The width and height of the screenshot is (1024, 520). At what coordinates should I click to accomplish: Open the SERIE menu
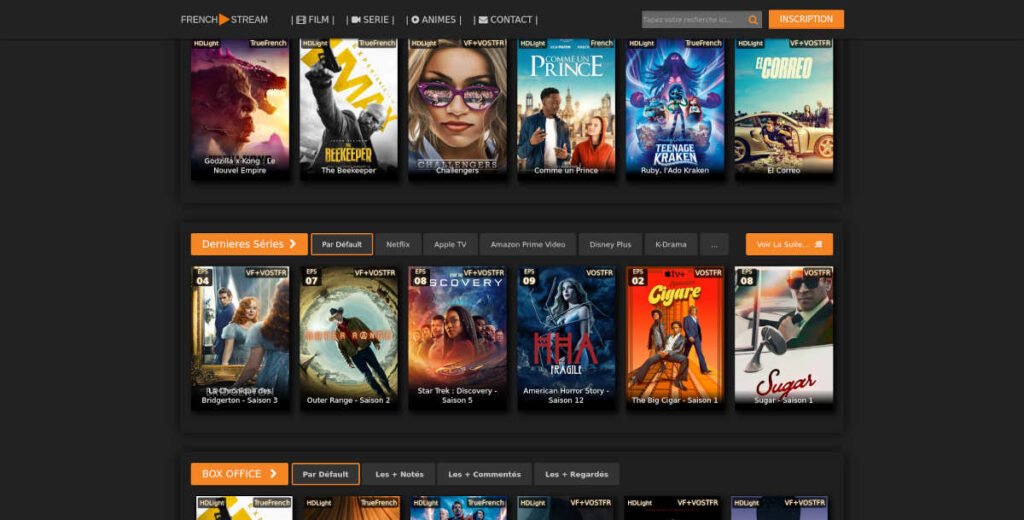click(x=370, y=20)
